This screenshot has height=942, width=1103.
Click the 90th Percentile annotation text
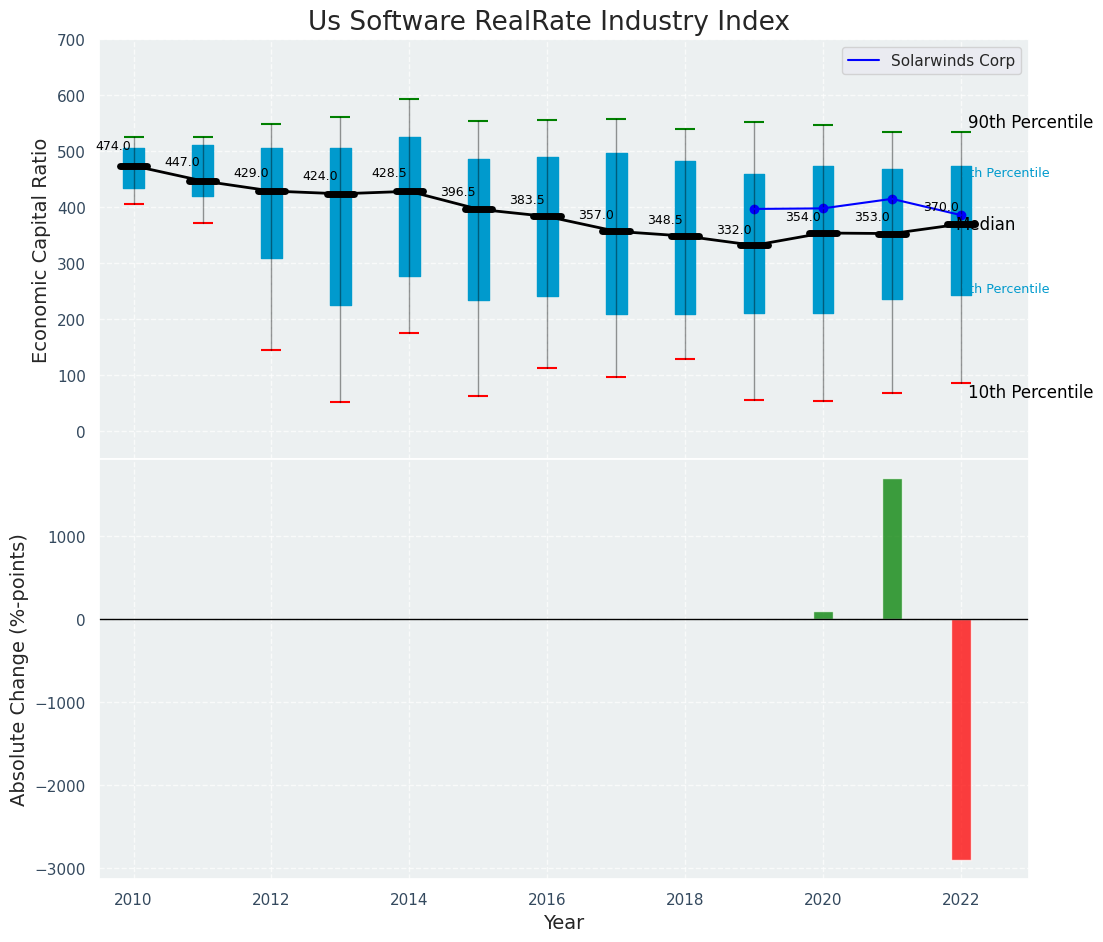(1031, 122)
